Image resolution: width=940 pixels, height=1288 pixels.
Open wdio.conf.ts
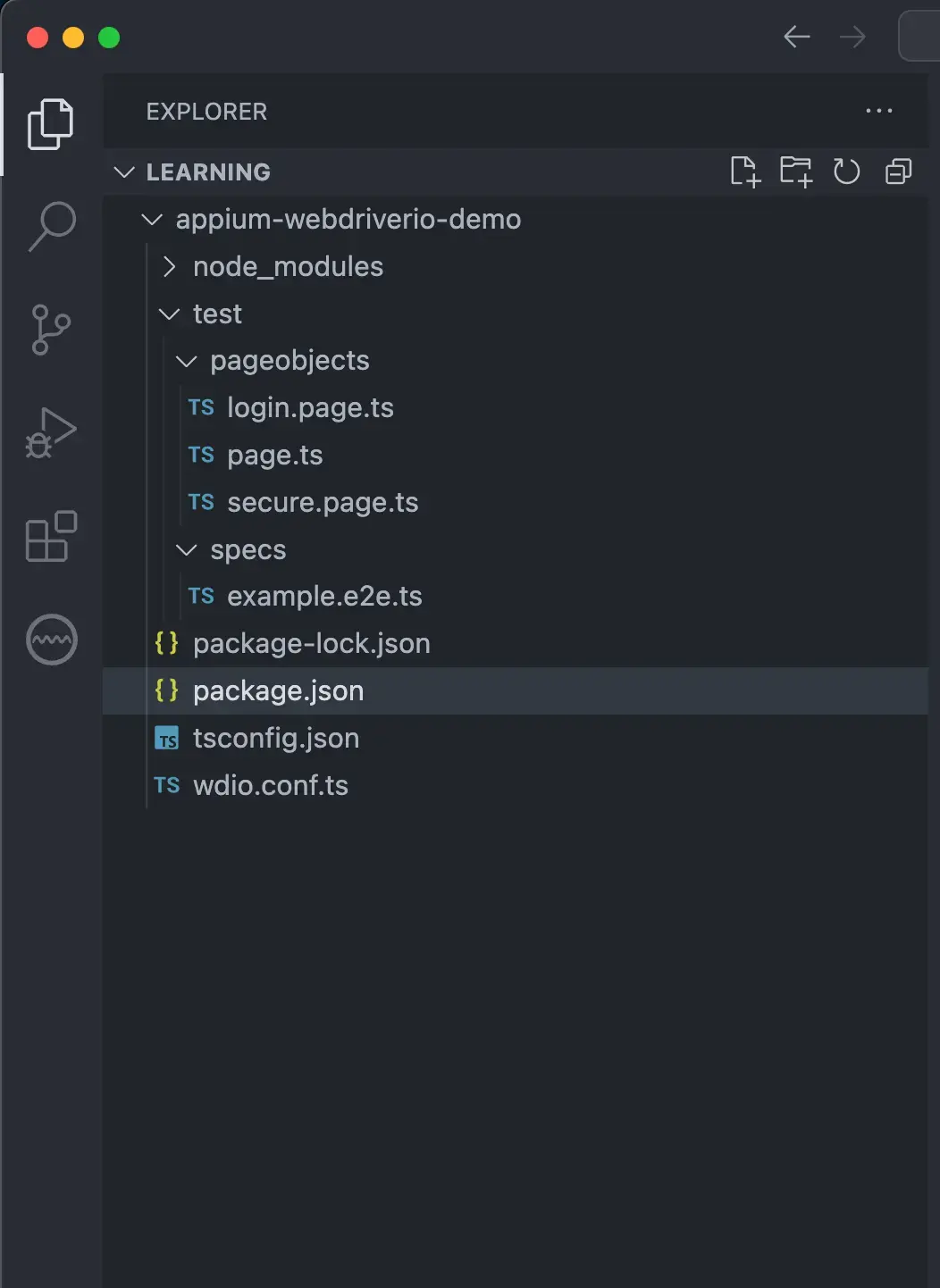pyautogui.click(x=271, y=785)
